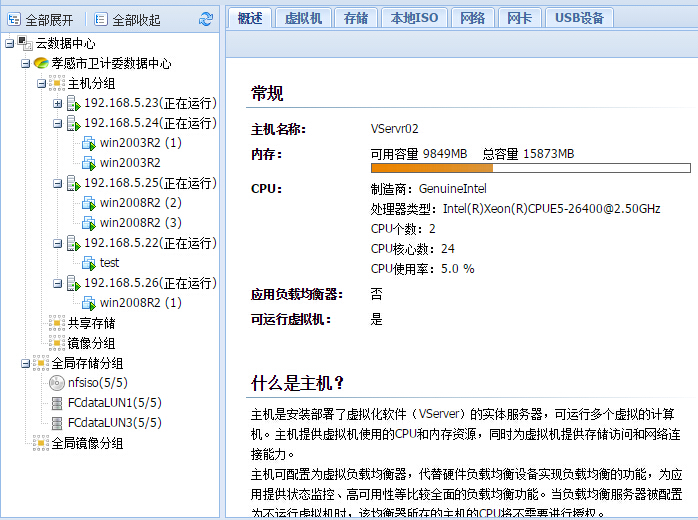Viewport: 698px width, 520px height.
Task: Open the USB设备 tab
Action: point(579,18)
